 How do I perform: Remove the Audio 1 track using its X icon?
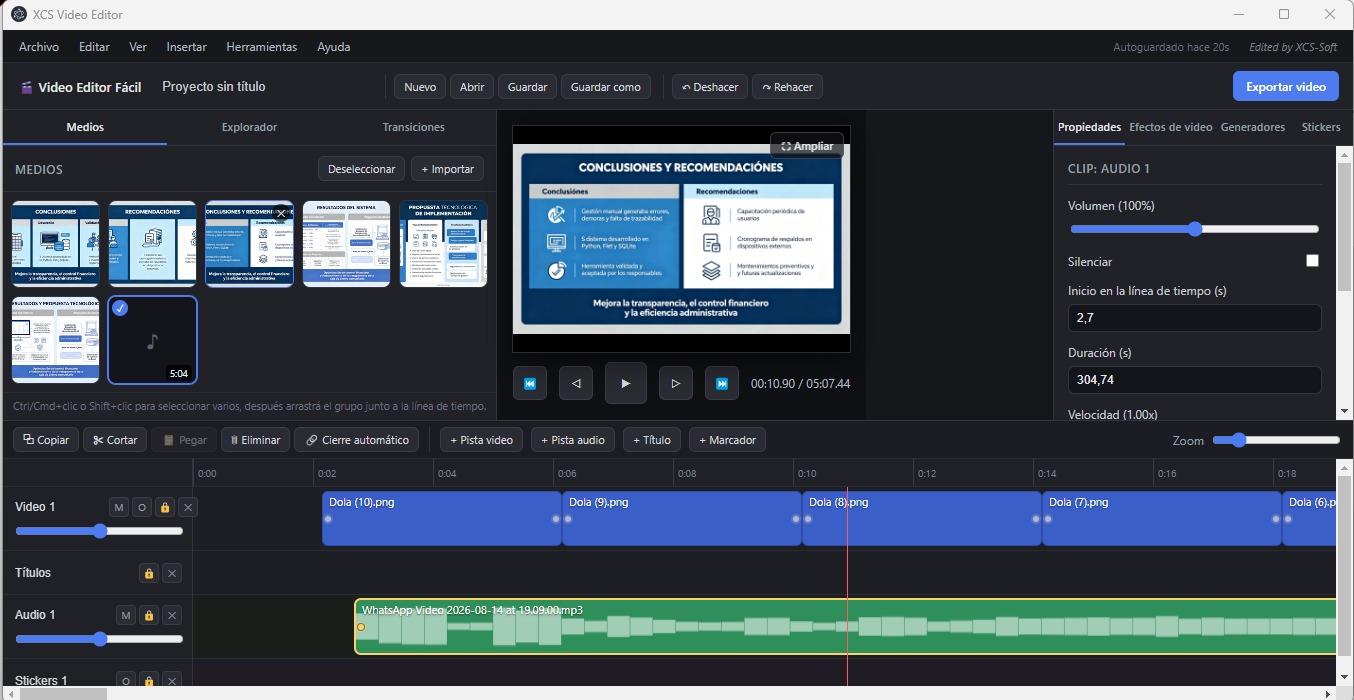(x=172, y=615)
